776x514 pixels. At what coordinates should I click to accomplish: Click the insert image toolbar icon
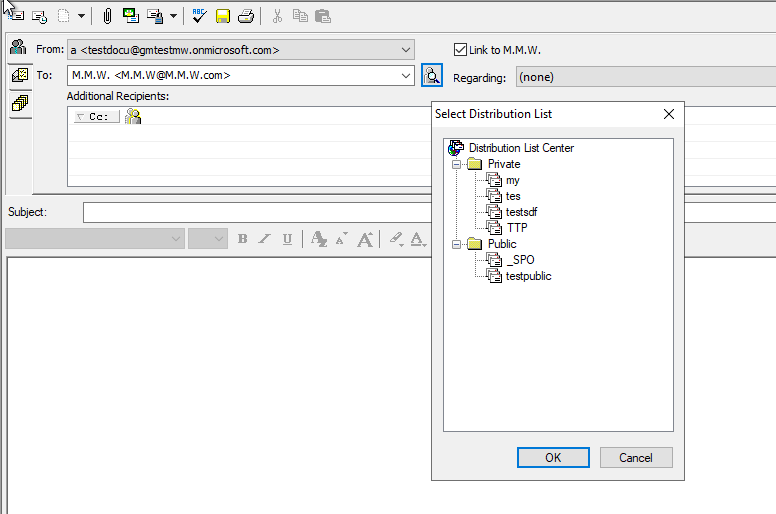point(131,16)
